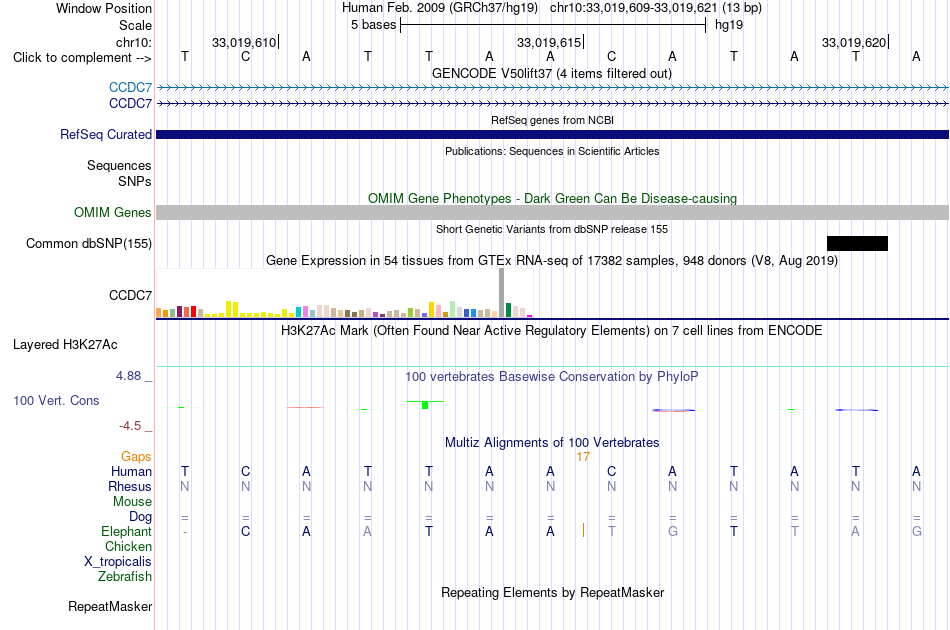Click the Scale label
Viewport: 950px width, 630px height.
click(x=136, y=25)
